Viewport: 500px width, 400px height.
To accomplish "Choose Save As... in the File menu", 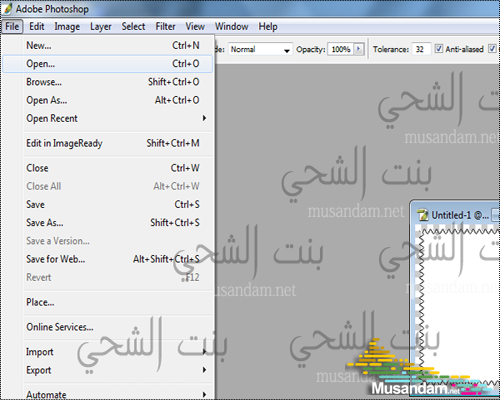I will pos(108,223).
